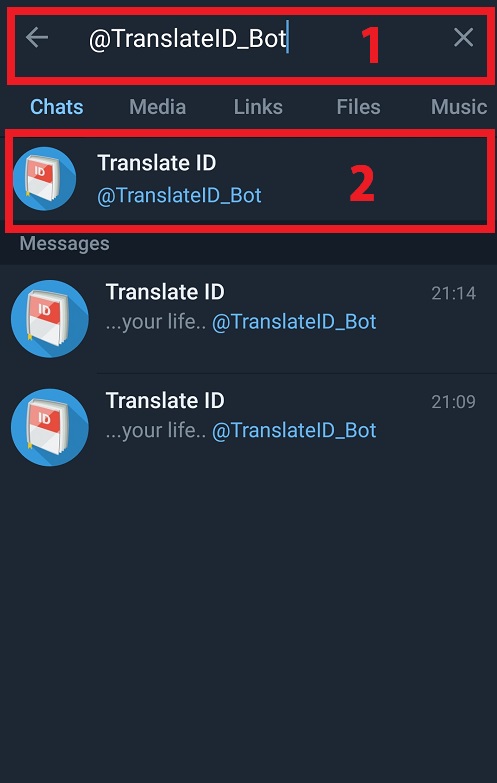Switch to the Files tab
This screenshot has height=783, width=497.
point(358,107)
